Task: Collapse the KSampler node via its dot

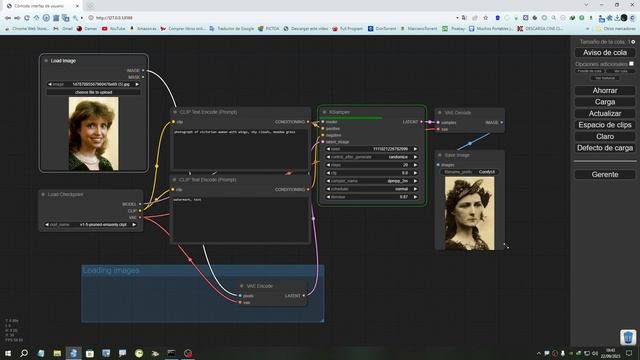Action: coord(324,112)
